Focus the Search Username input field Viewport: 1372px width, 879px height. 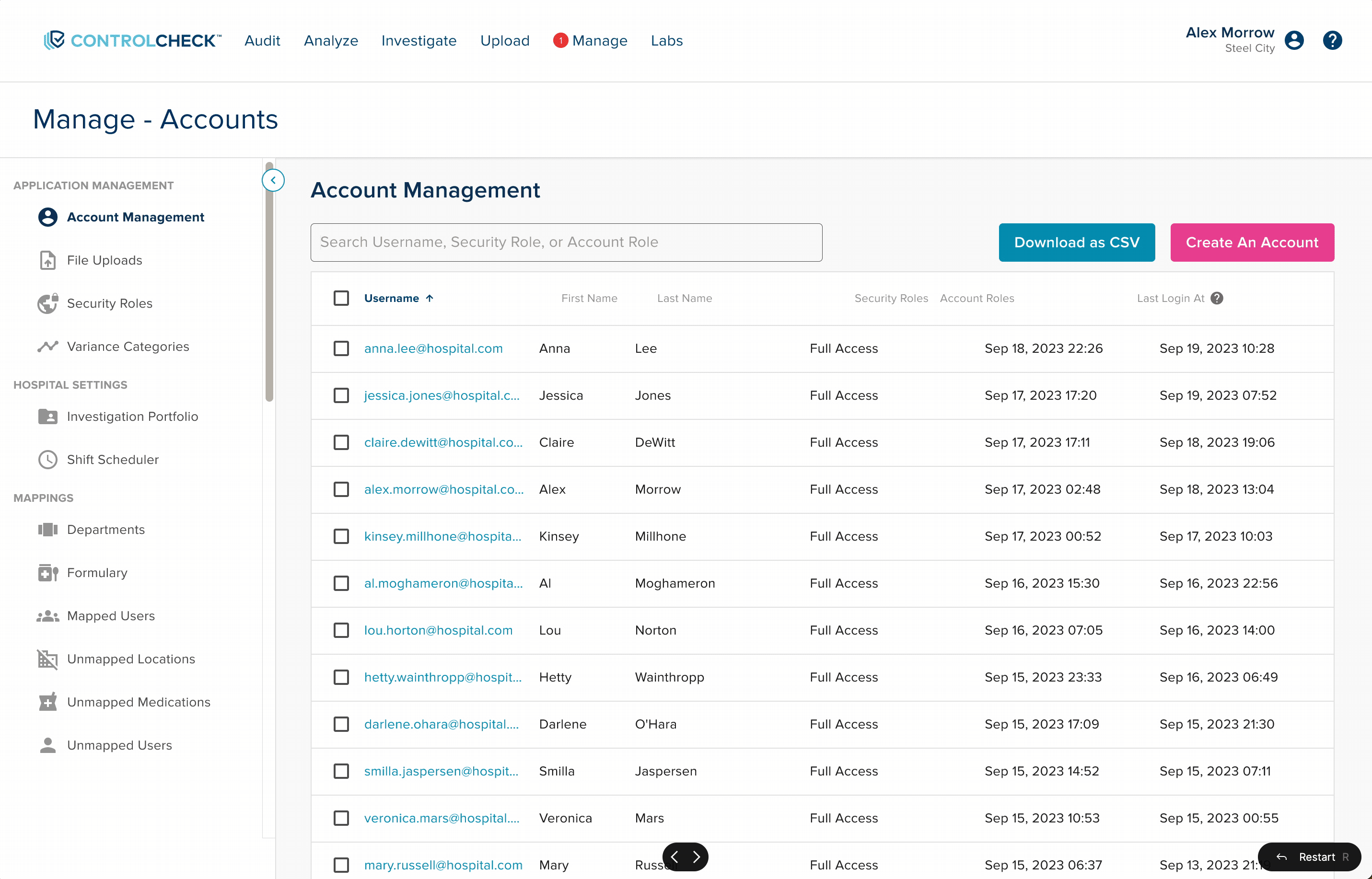566,243
